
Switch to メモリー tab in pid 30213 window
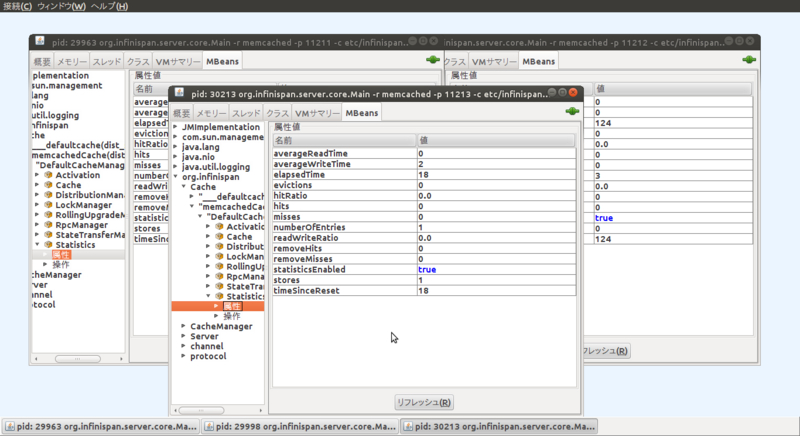211,113
